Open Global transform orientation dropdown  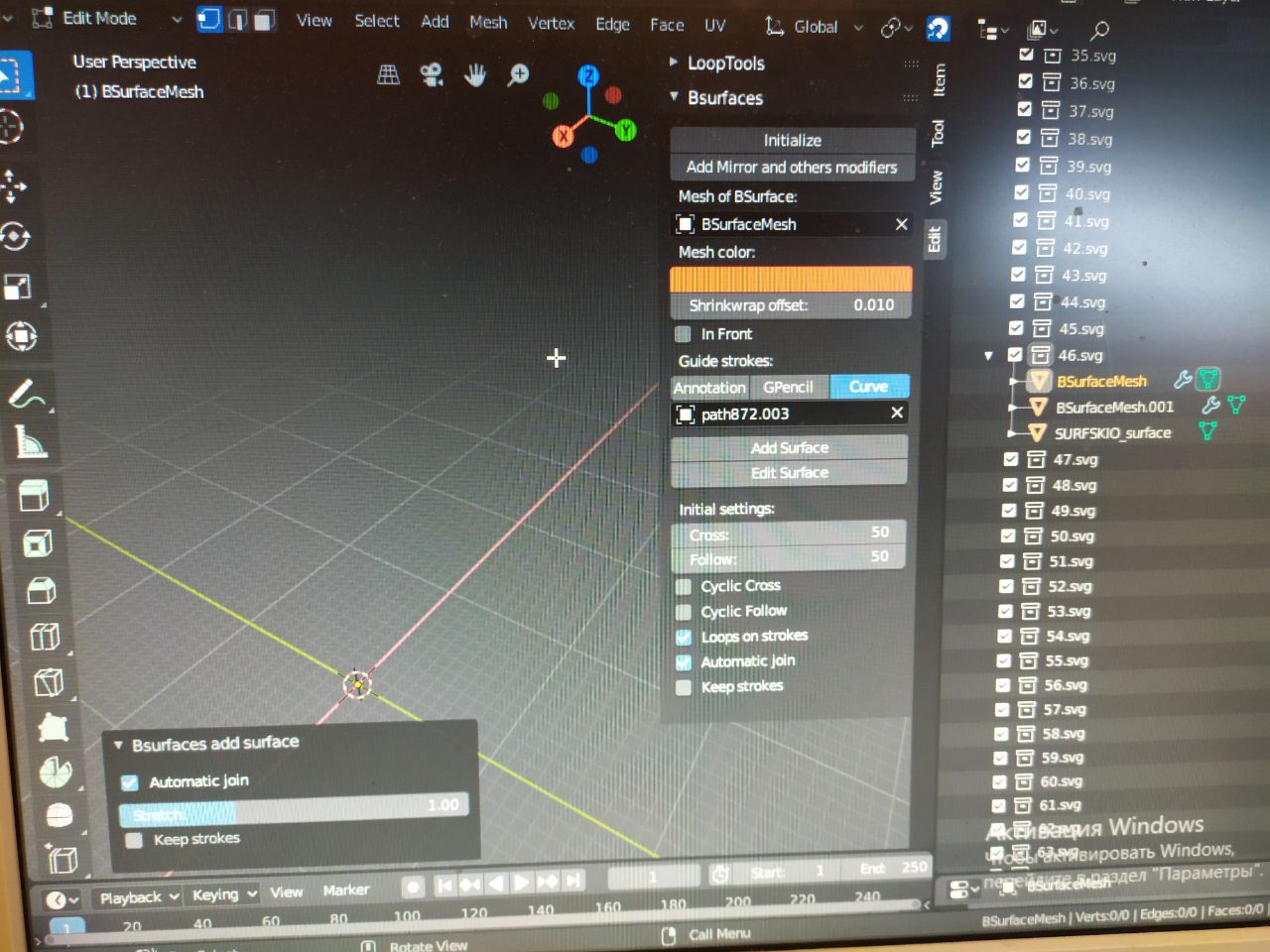[x=814, y=27]
